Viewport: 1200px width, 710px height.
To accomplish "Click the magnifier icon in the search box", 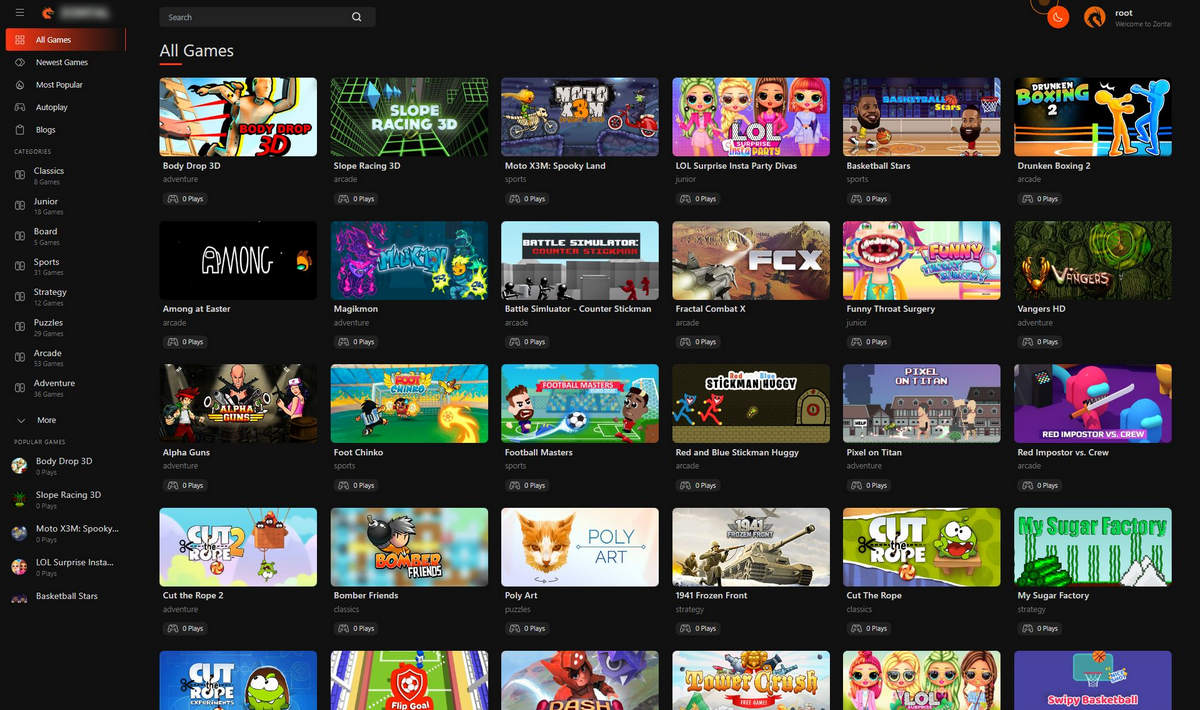I will pos(357,17).
